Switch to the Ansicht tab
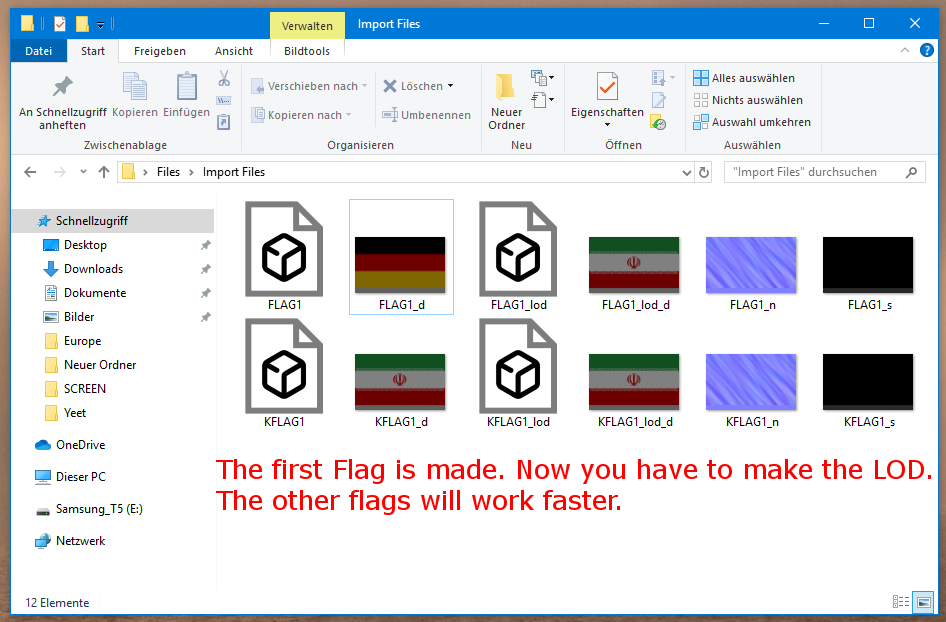Viewport: 946px width, 622px height. [x=233, y=51]
